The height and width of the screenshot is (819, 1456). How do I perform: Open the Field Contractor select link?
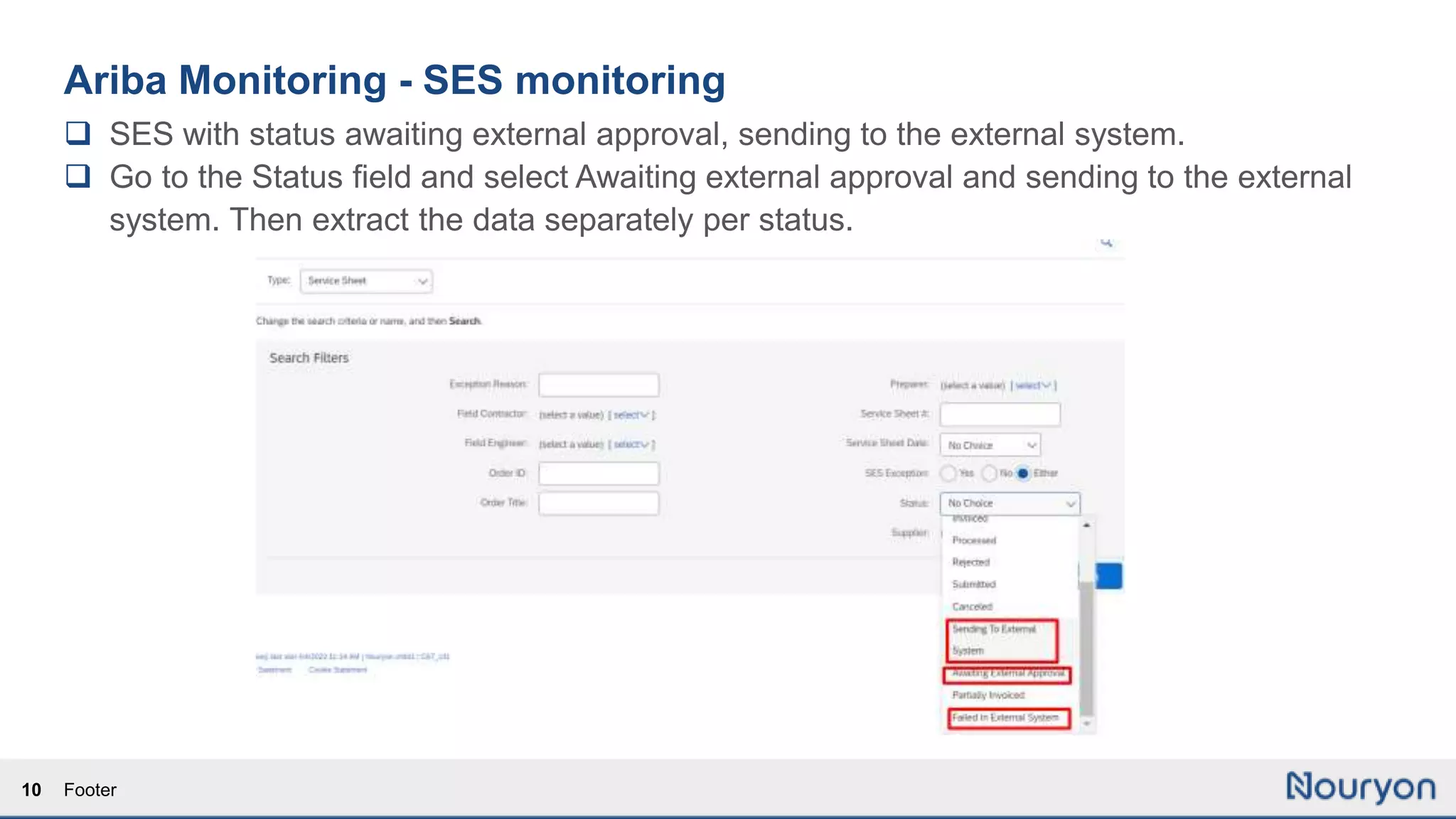click(631, 414)
